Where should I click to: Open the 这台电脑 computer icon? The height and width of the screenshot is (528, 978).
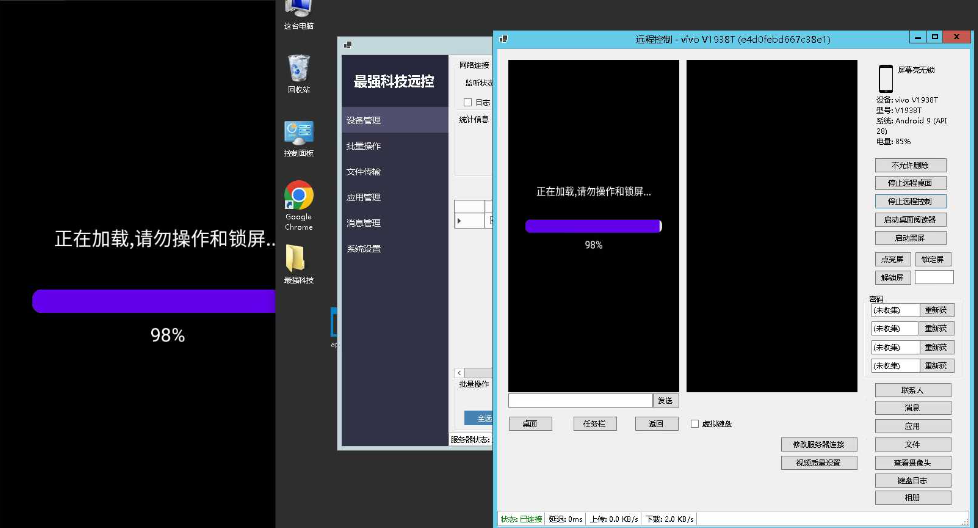pyautogui.click(x=299, y=14)
